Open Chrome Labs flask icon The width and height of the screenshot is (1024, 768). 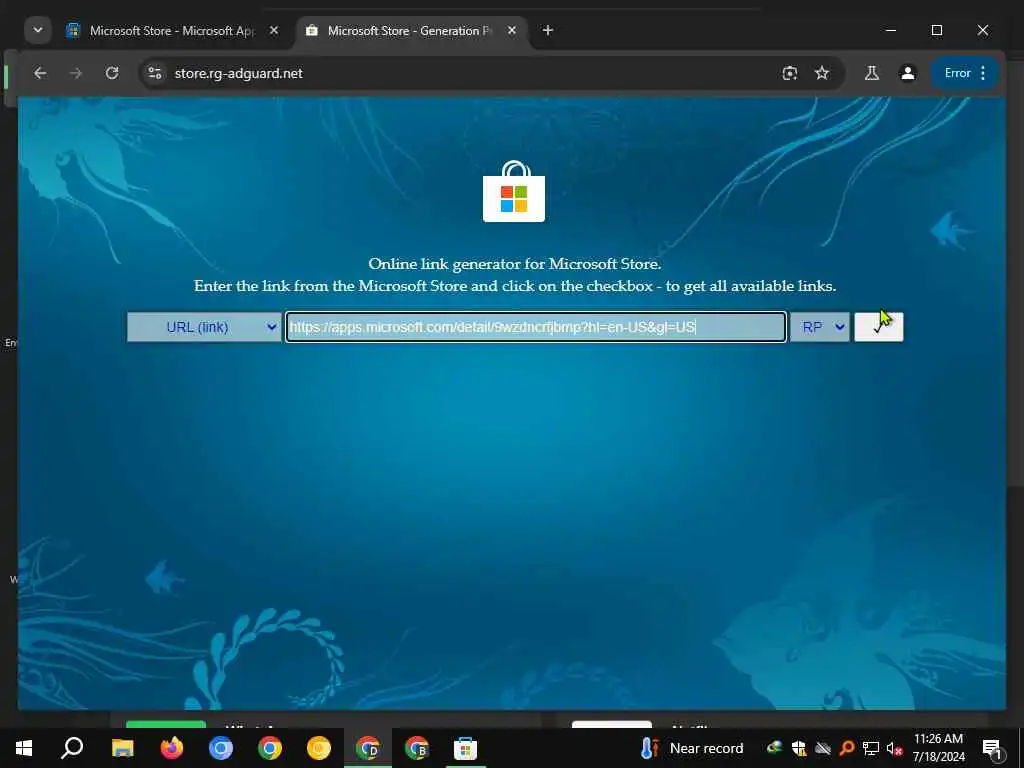872,73
